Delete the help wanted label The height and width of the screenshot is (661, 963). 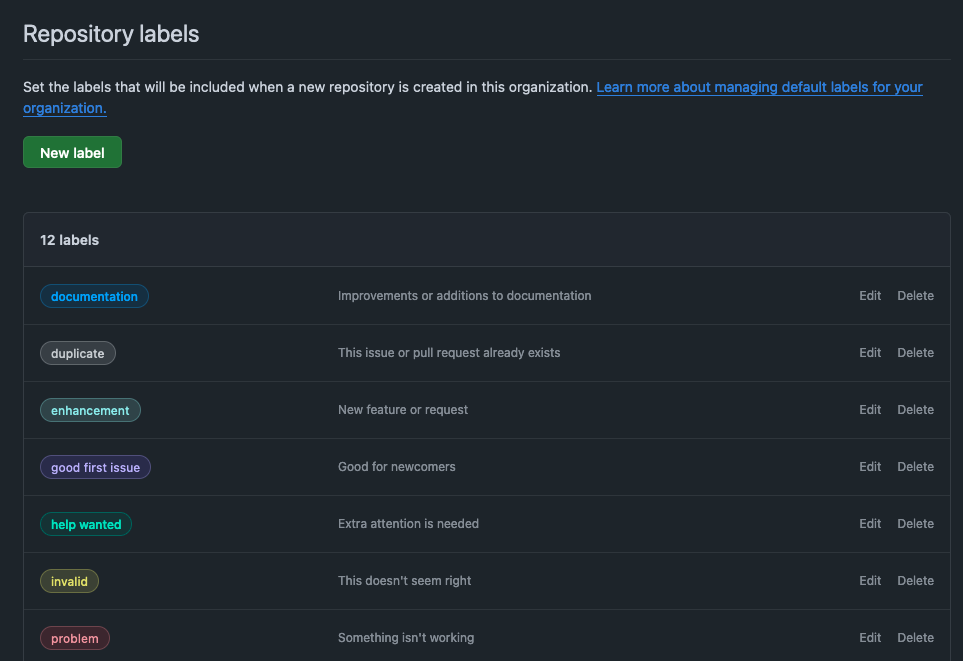(x=915, y=524)
